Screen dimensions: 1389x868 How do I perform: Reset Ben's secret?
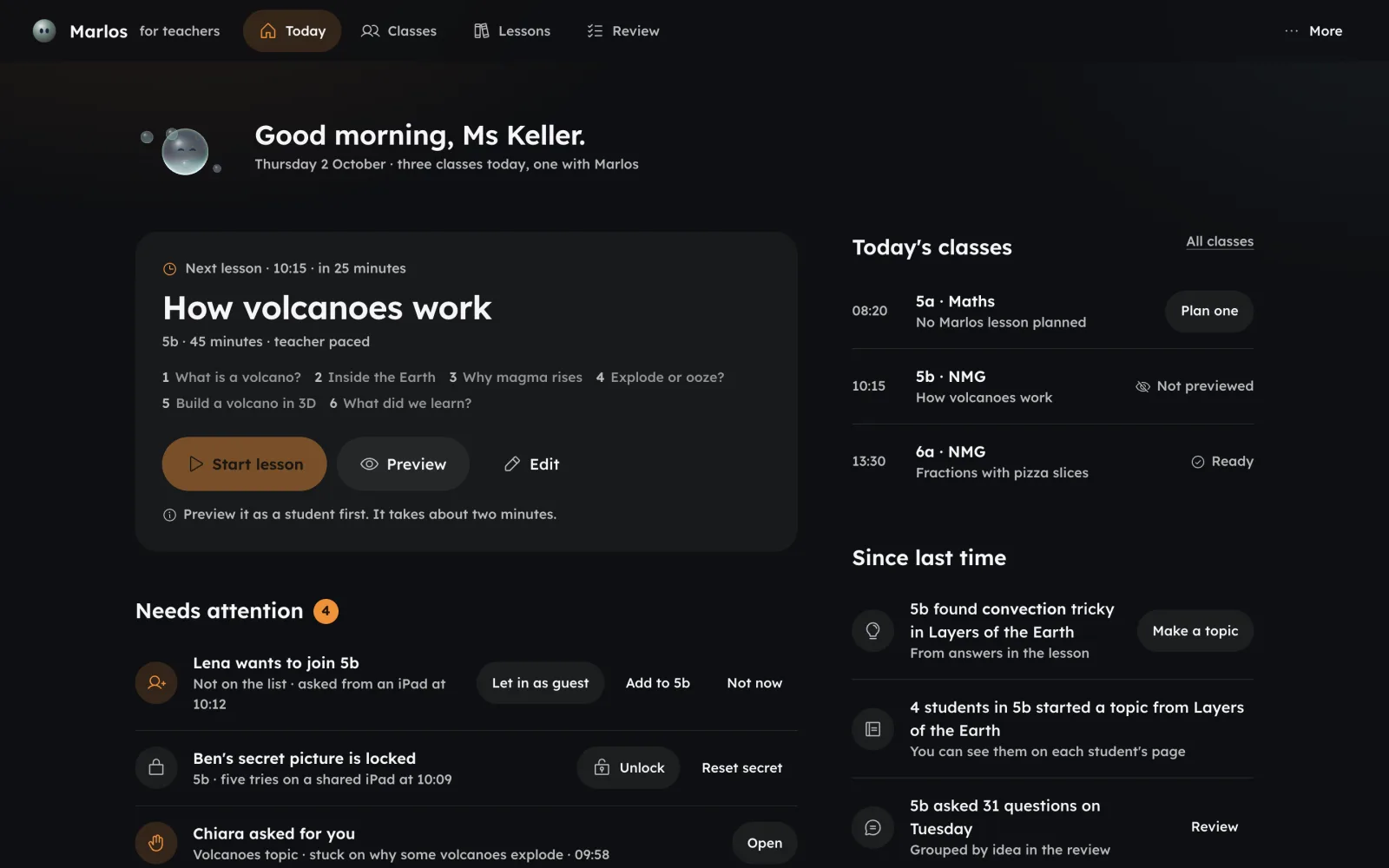[742, 768]
